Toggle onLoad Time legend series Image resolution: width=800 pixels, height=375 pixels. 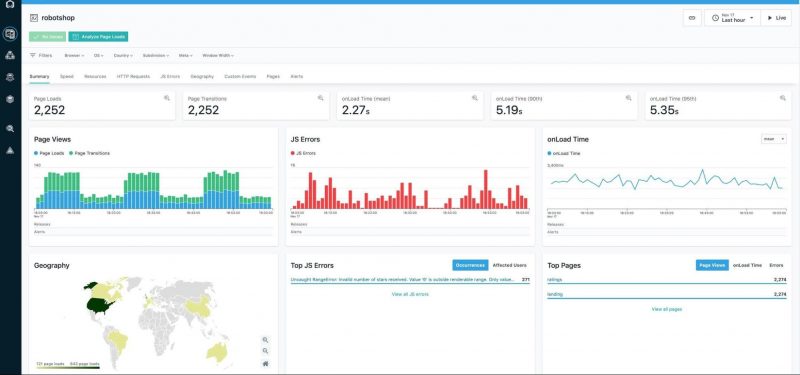563,153
